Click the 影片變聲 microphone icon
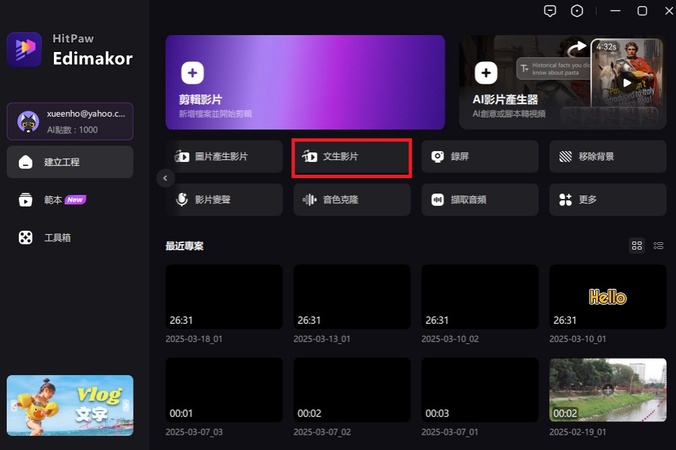Viewport: 676px width, 450px height. (x=182, y=200)
